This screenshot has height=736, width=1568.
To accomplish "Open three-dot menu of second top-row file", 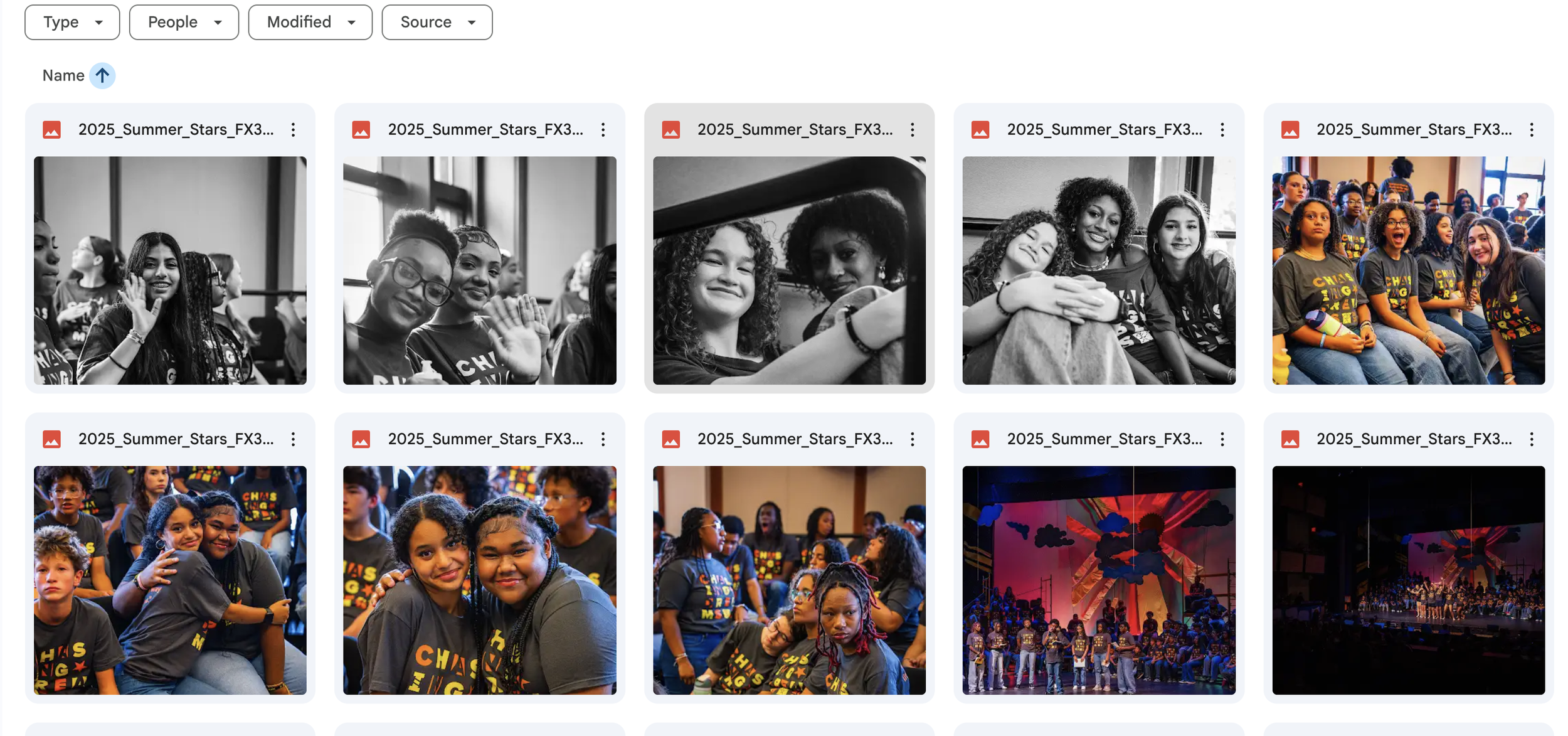I will click(x=603, y=130).
